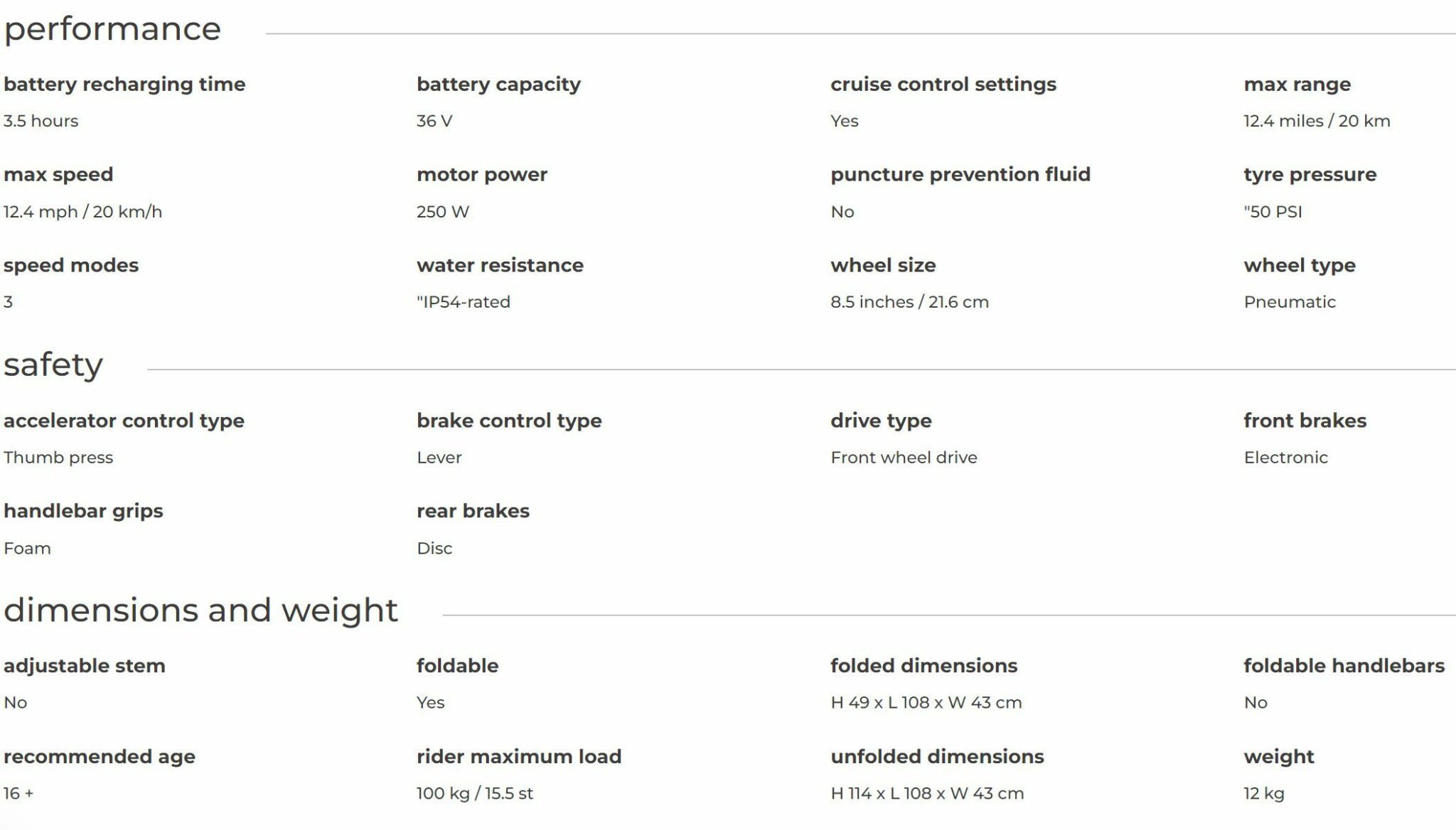Select the "IP54-rated" water resistance value
Screen dimensions: 1456x830
point(464,302)
